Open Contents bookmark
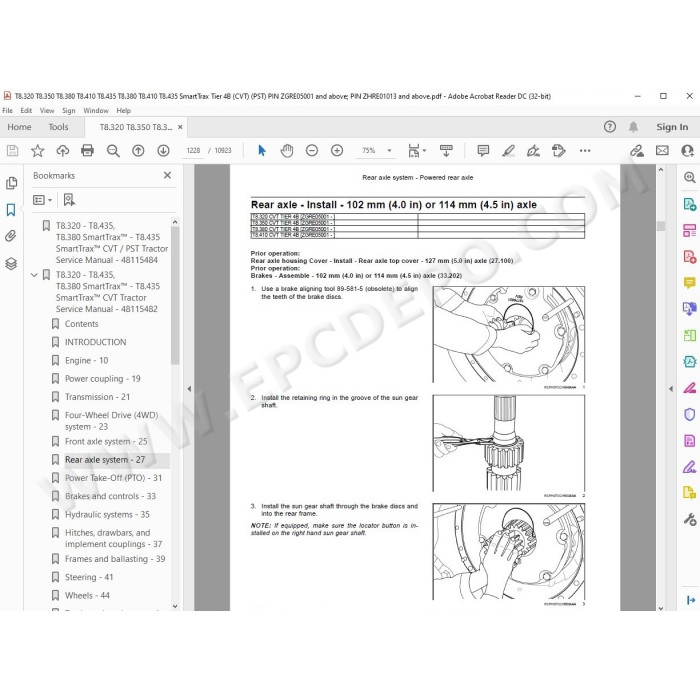This screenshot has height=700, width=700. pos(81,324)
